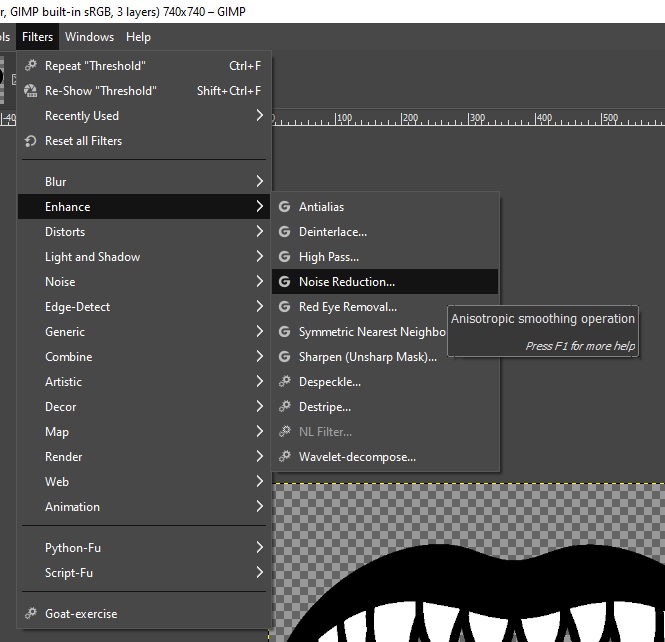Open the Map filters submenu
This screenshot has height=642, width=665.
(144, 432)
